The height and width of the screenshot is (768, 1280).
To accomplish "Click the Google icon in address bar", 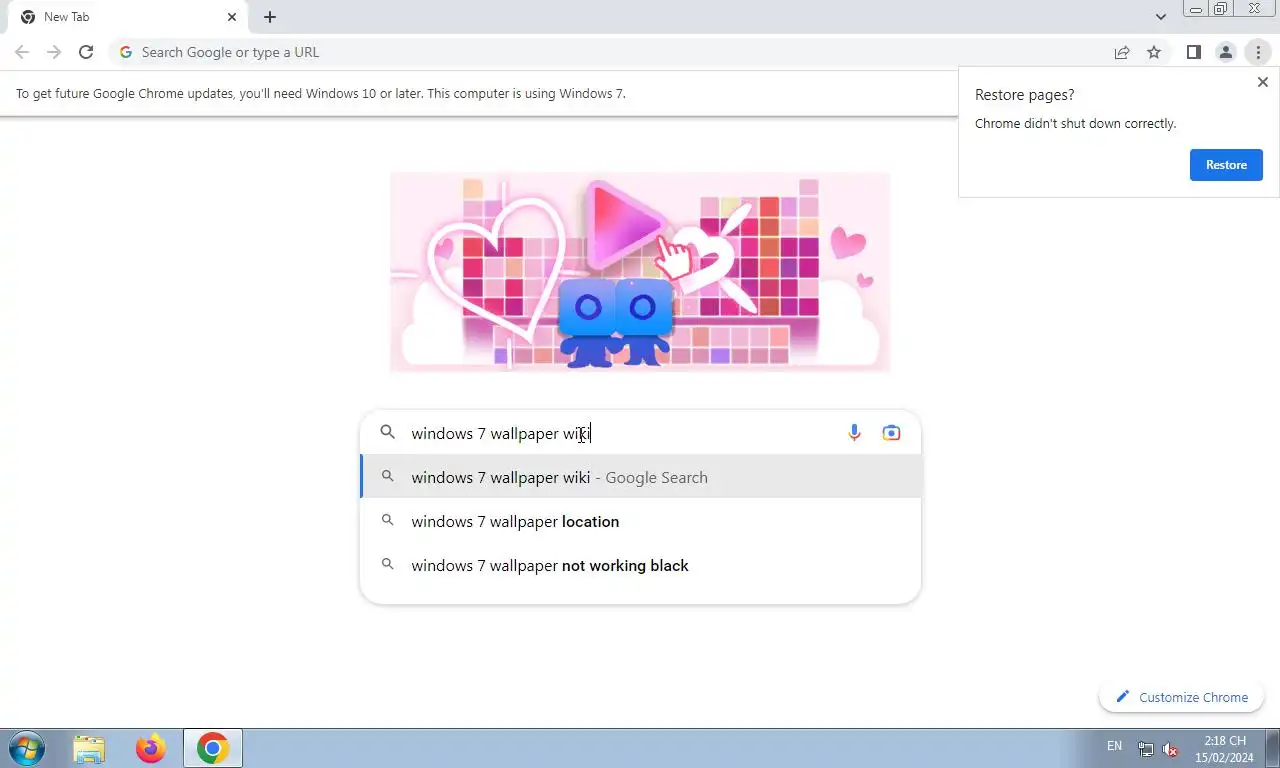I will (x=126, y=52).
